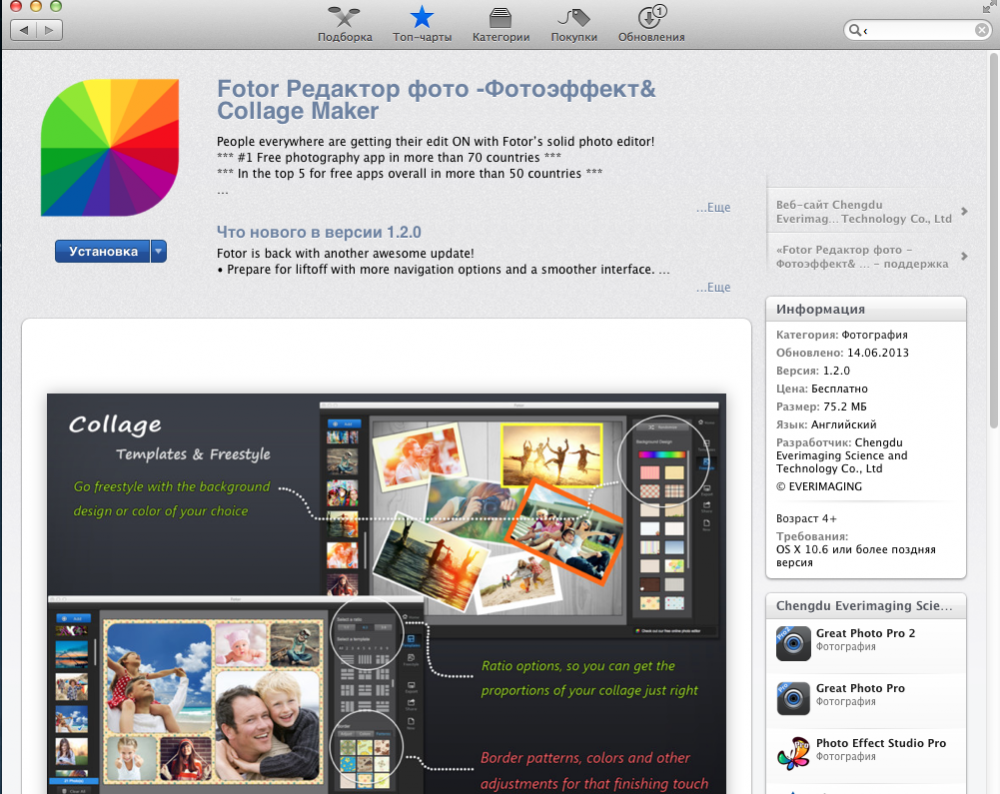Go forward with the right arrow button
This screenshot has width=1000, height=794.
click(50, 30)
